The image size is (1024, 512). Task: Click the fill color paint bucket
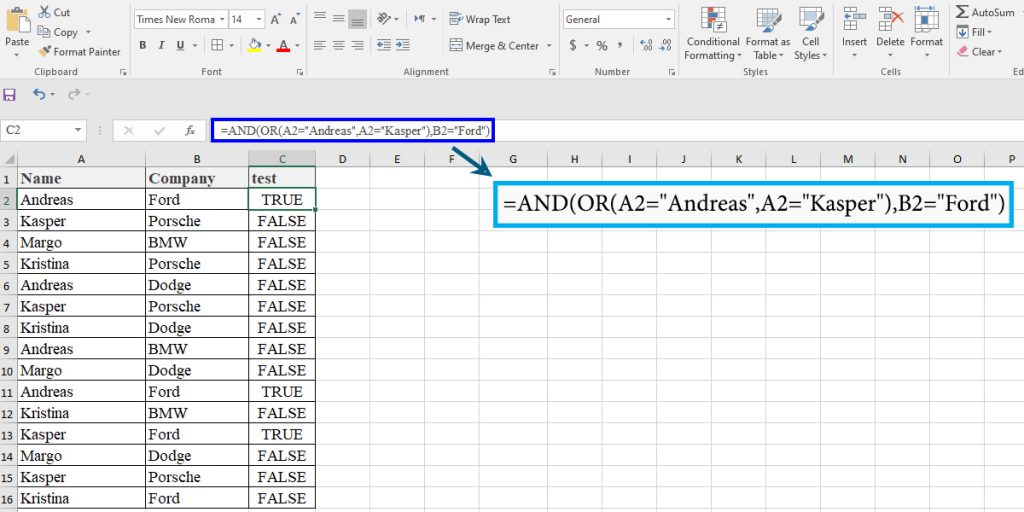(x=254, y=45)
